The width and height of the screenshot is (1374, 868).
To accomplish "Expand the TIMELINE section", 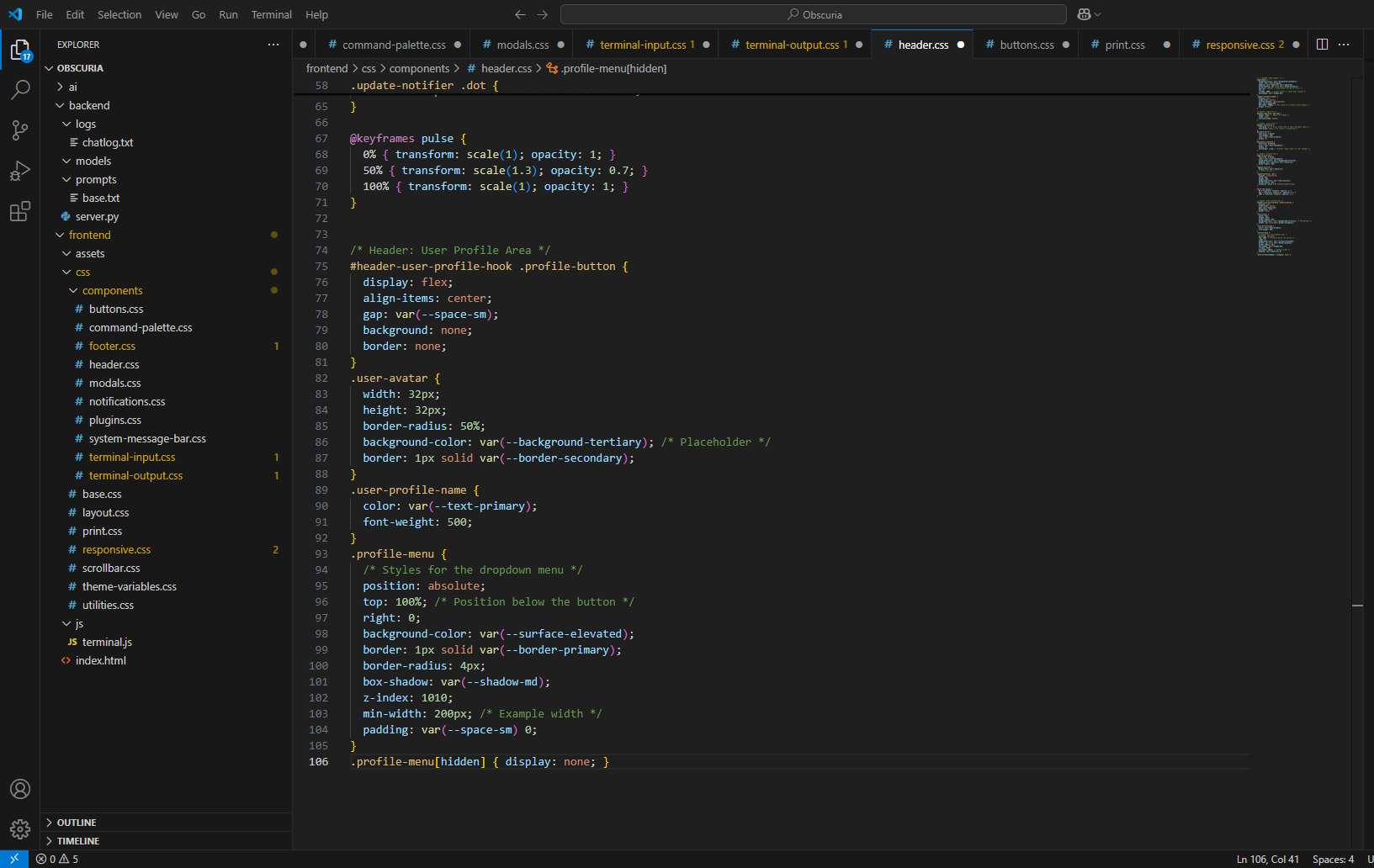I will pos(166,841).
